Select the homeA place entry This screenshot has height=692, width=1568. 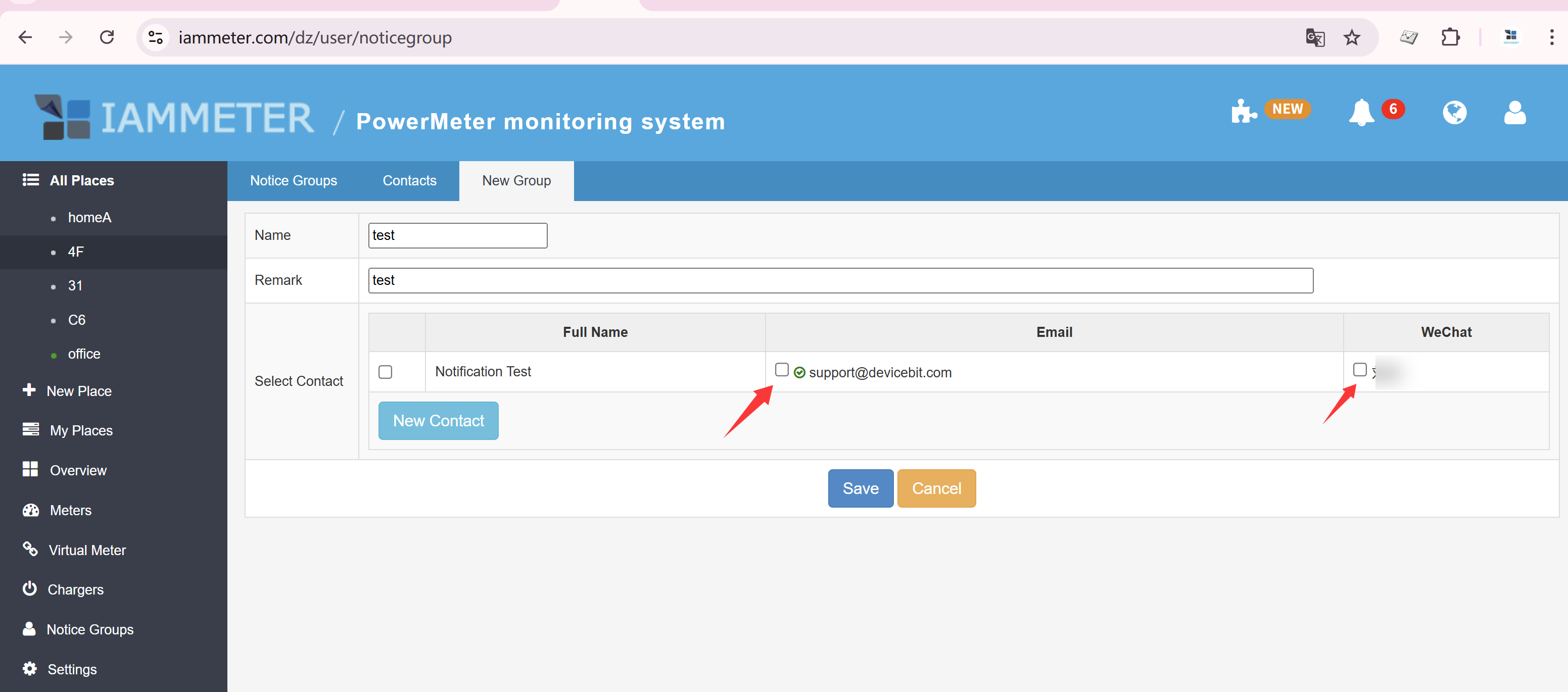pos(89,217)
